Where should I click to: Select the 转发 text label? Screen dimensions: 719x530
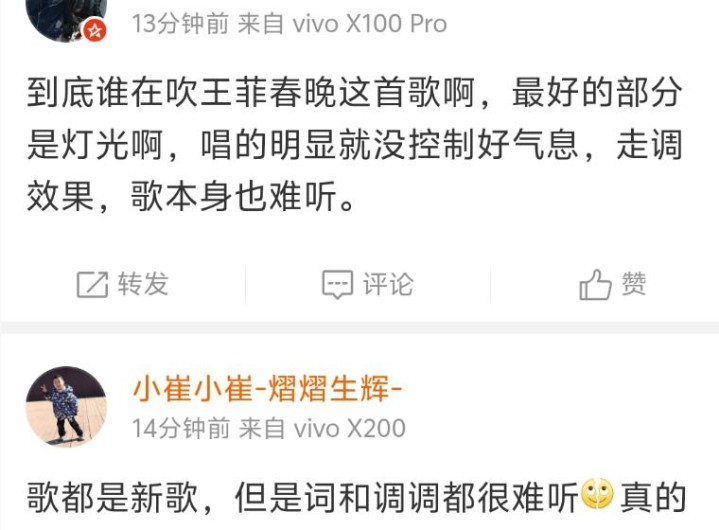143,284
